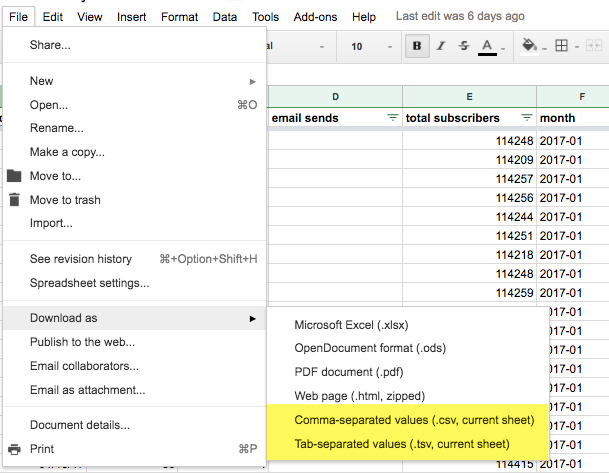
Task: Click the month header cell
Action: pyautogui.click(x=573, y=118)
